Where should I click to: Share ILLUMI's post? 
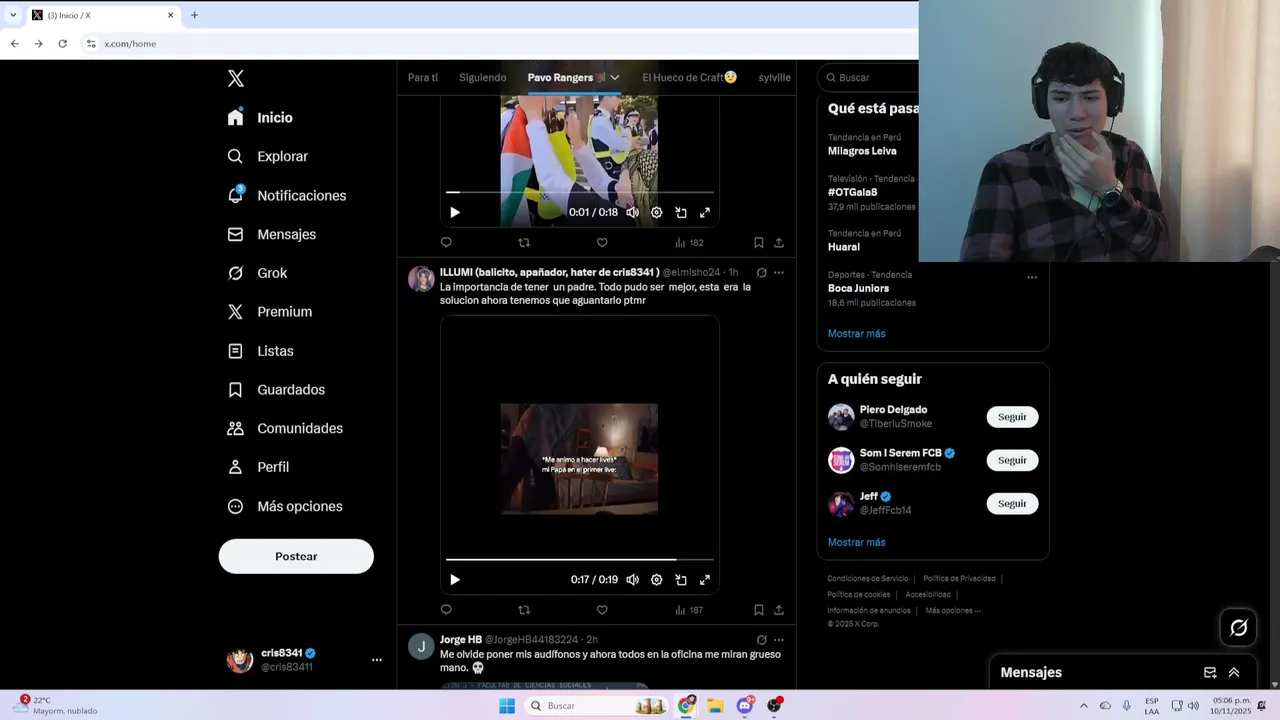(x=779, y=609)
